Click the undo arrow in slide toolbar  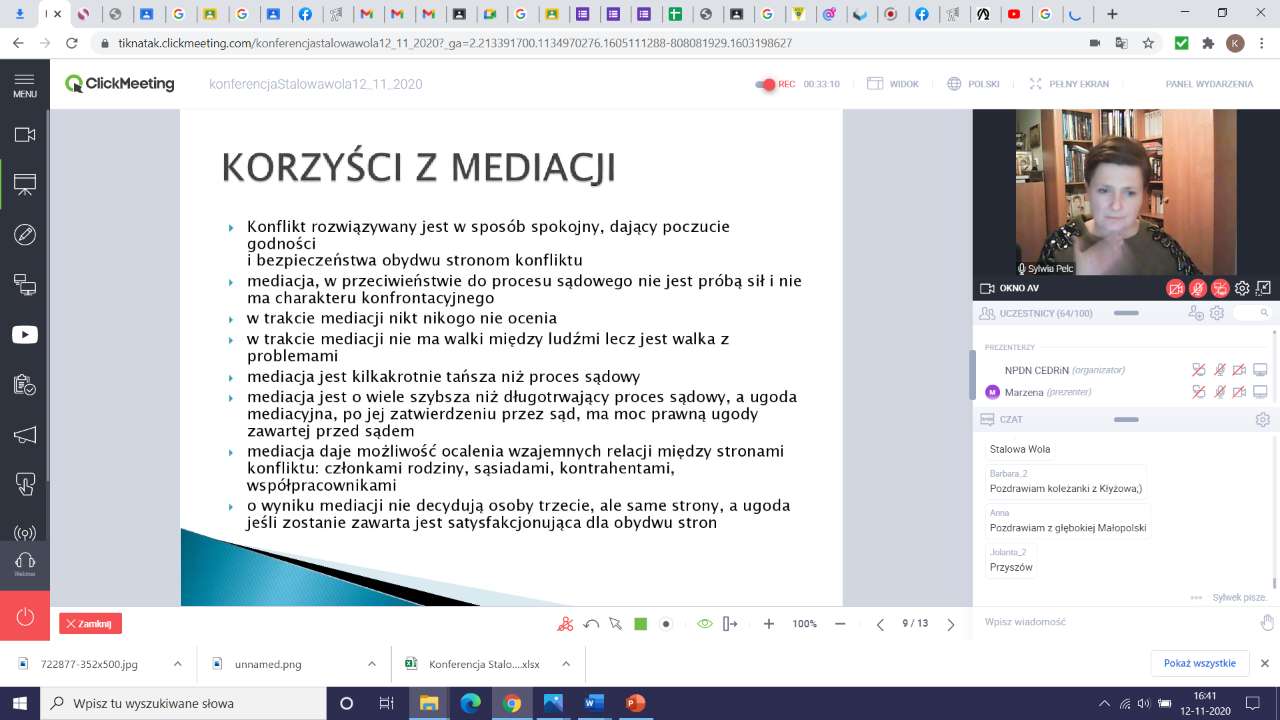click(591, 624)
